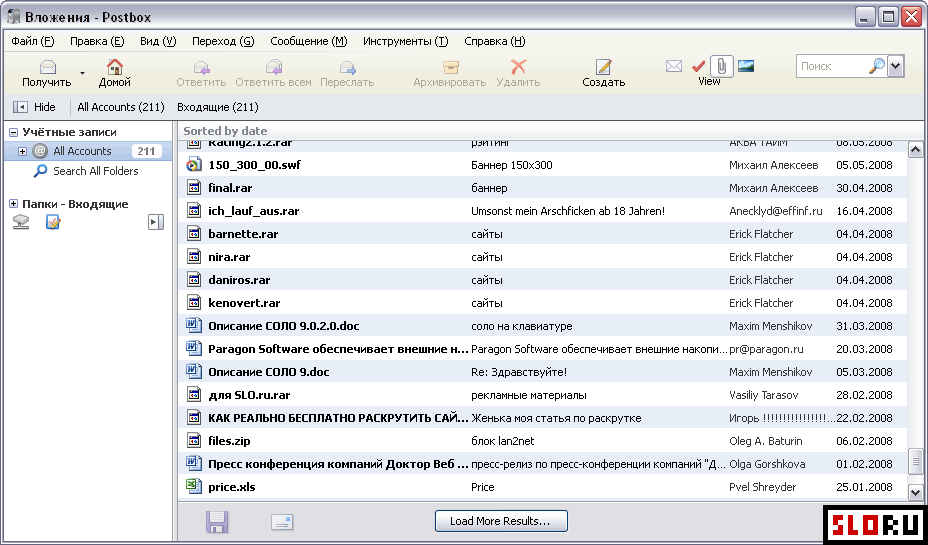The width and height of the screenshot is (928, 545).
Task: Switch to the images view icon
Action: [x=746, y=66]
